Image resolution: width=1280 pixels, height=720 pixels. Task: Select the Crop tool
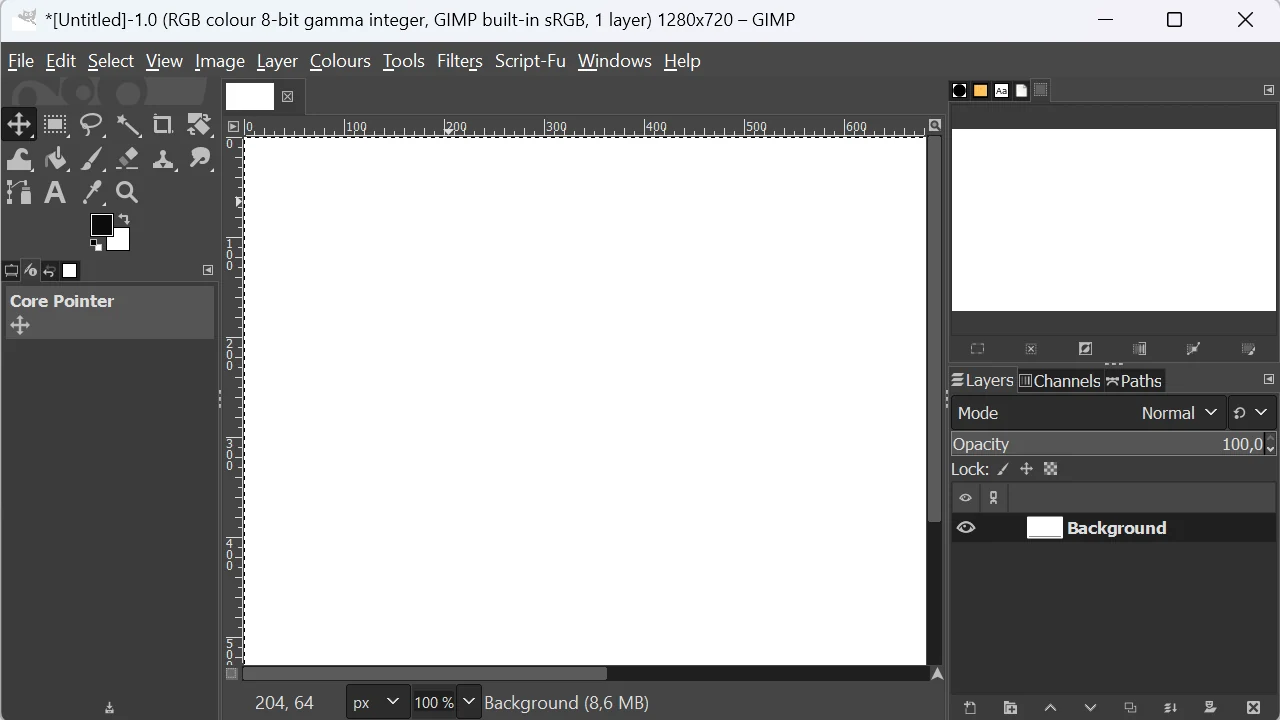[x=163, y=125]
